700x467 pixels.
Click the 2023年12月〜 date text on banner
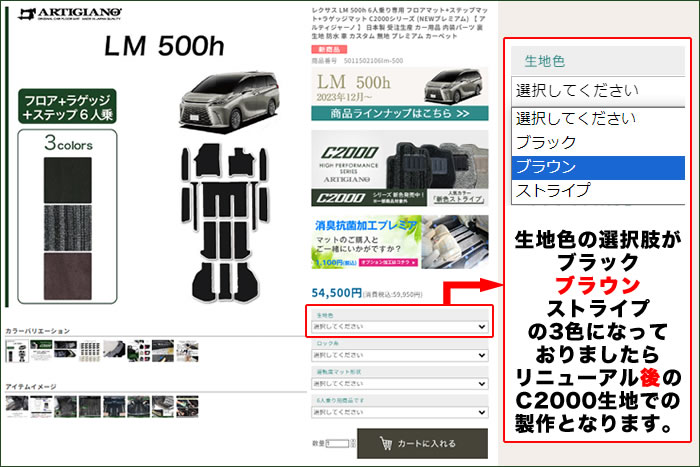tap(345, 97)
